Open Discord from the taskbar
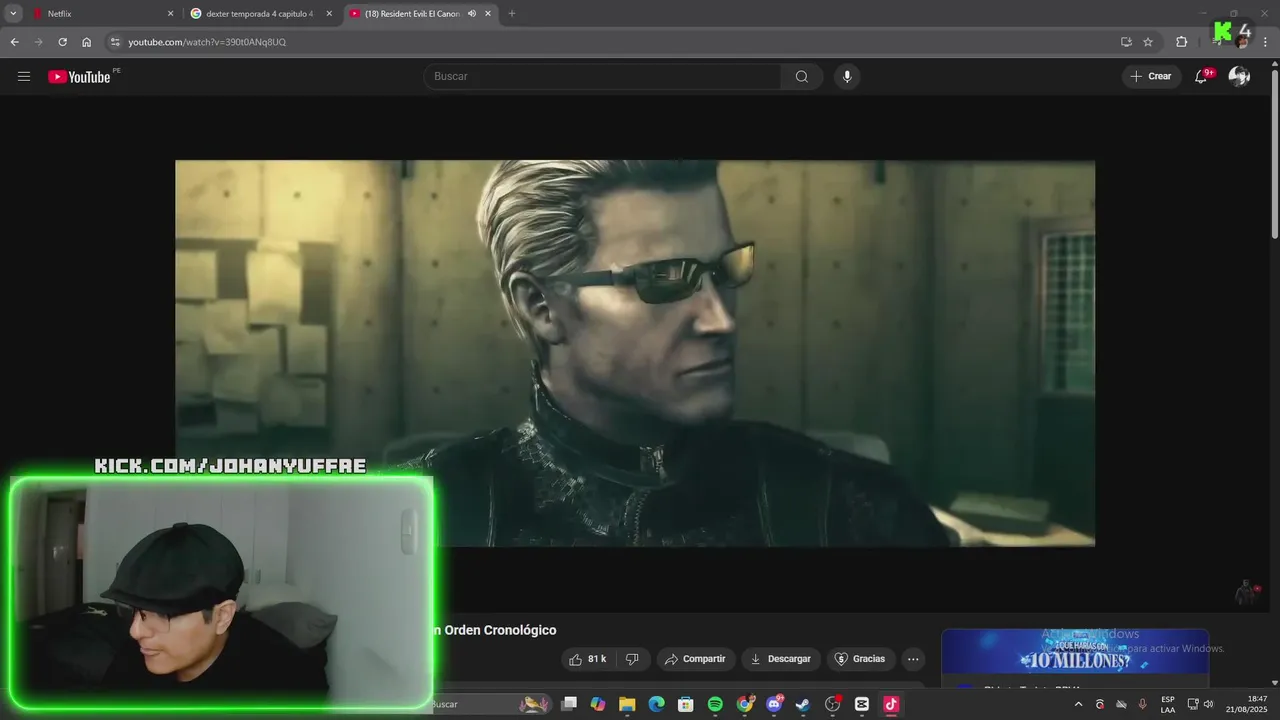Viewport: 1280px width, 720px height. [x=774, y=704]
